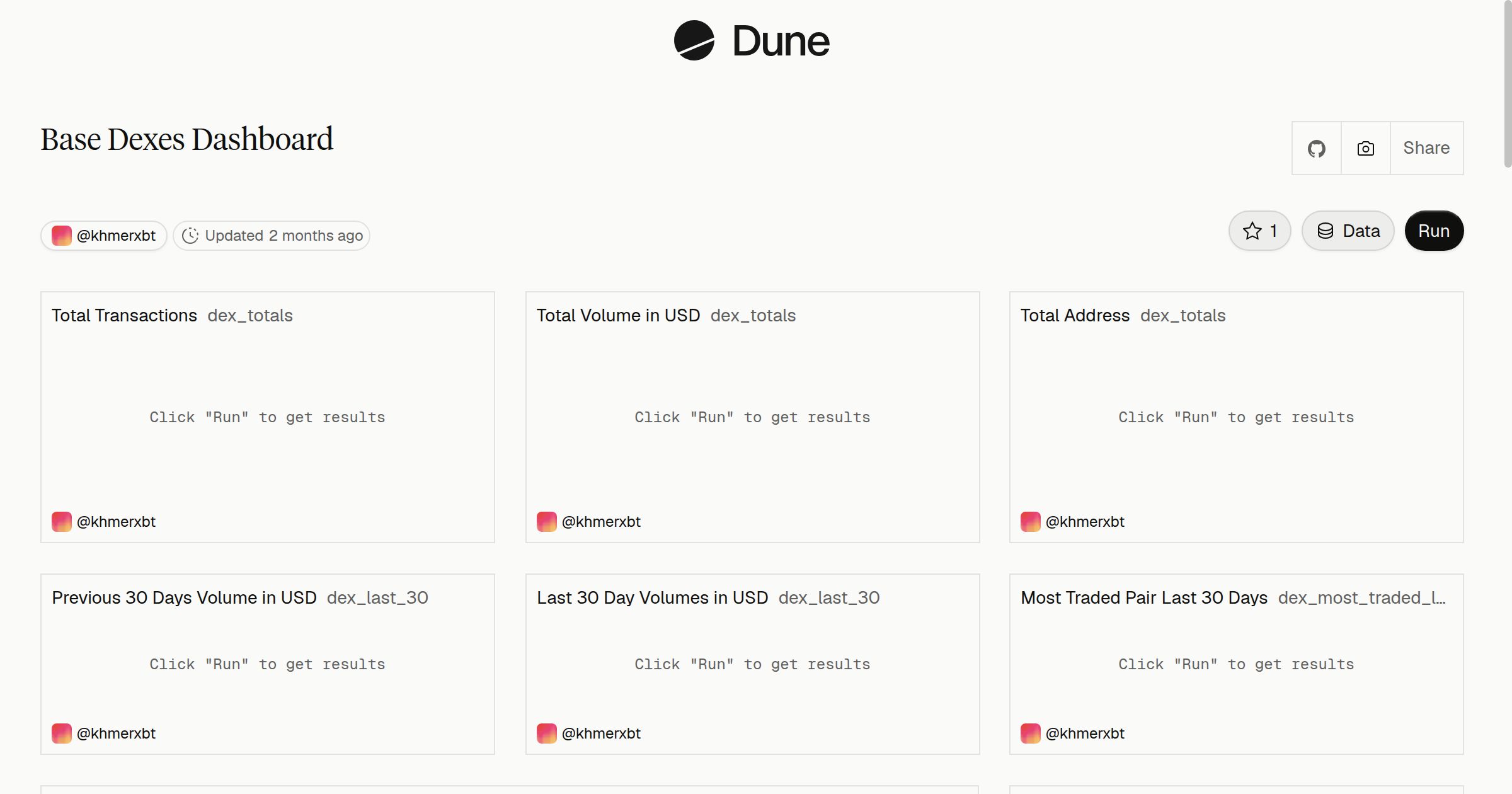Click the run prompt in Most Traded Pair
This screenshot has height=794, width=1512.
tap(1236, 664)
